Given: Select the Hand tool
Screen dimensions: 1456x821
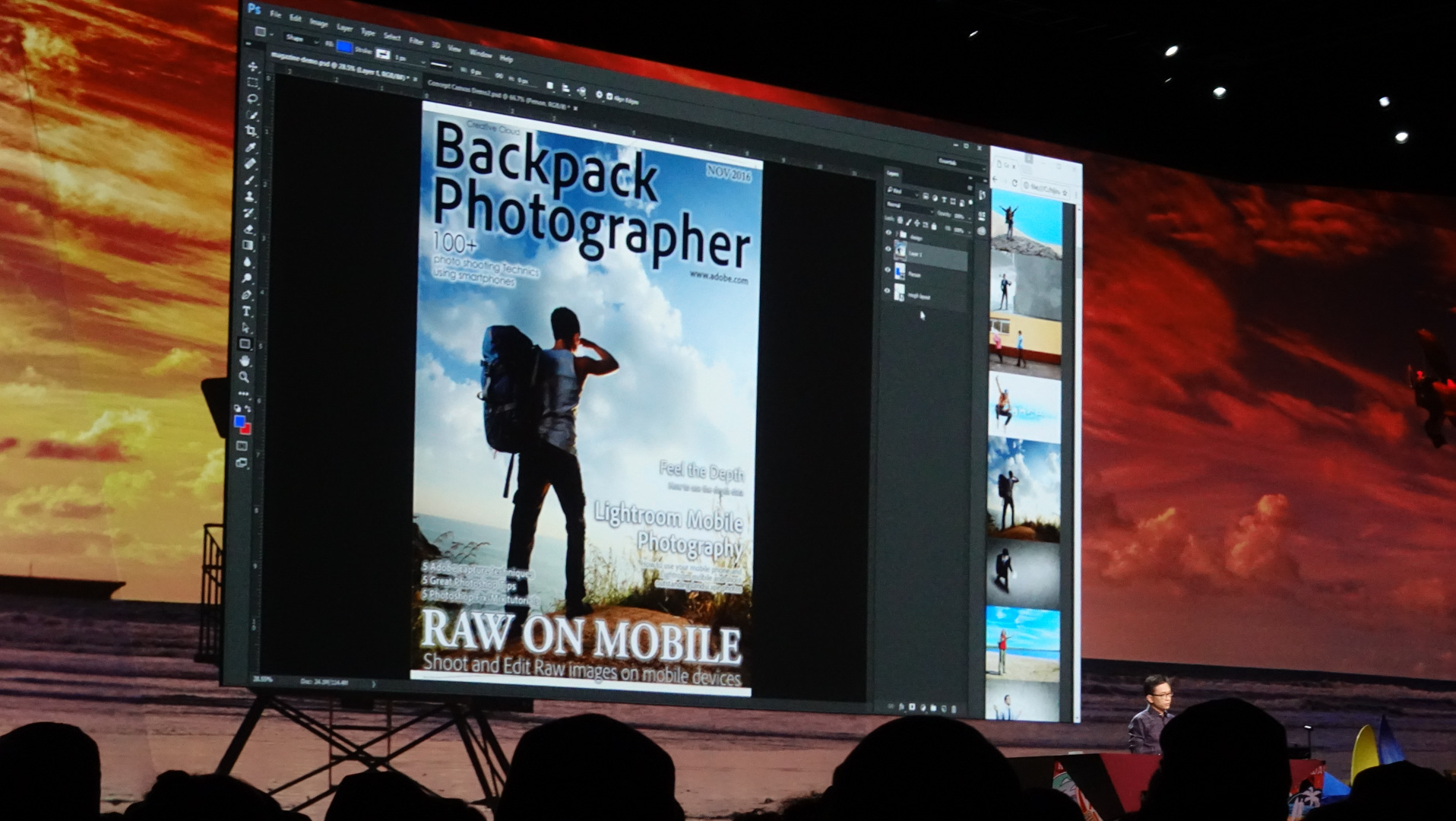Looking at the screenshot, I should click(245, 361).
